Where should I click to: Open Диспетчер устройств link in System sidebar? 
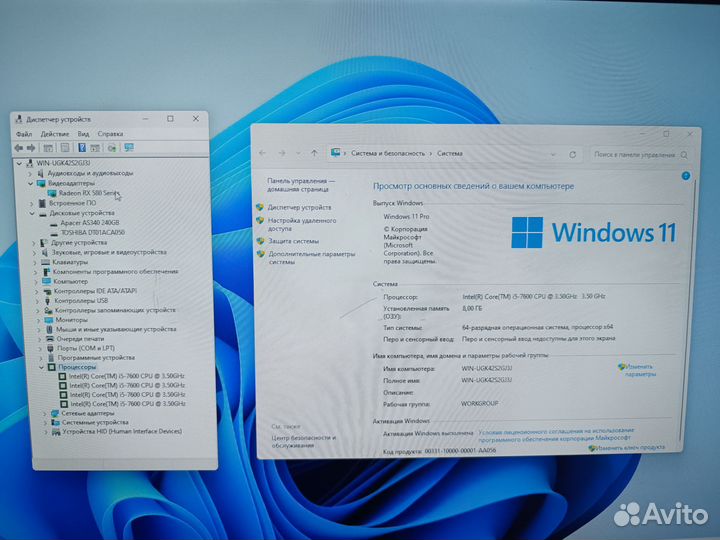click(x=299, y=208)
